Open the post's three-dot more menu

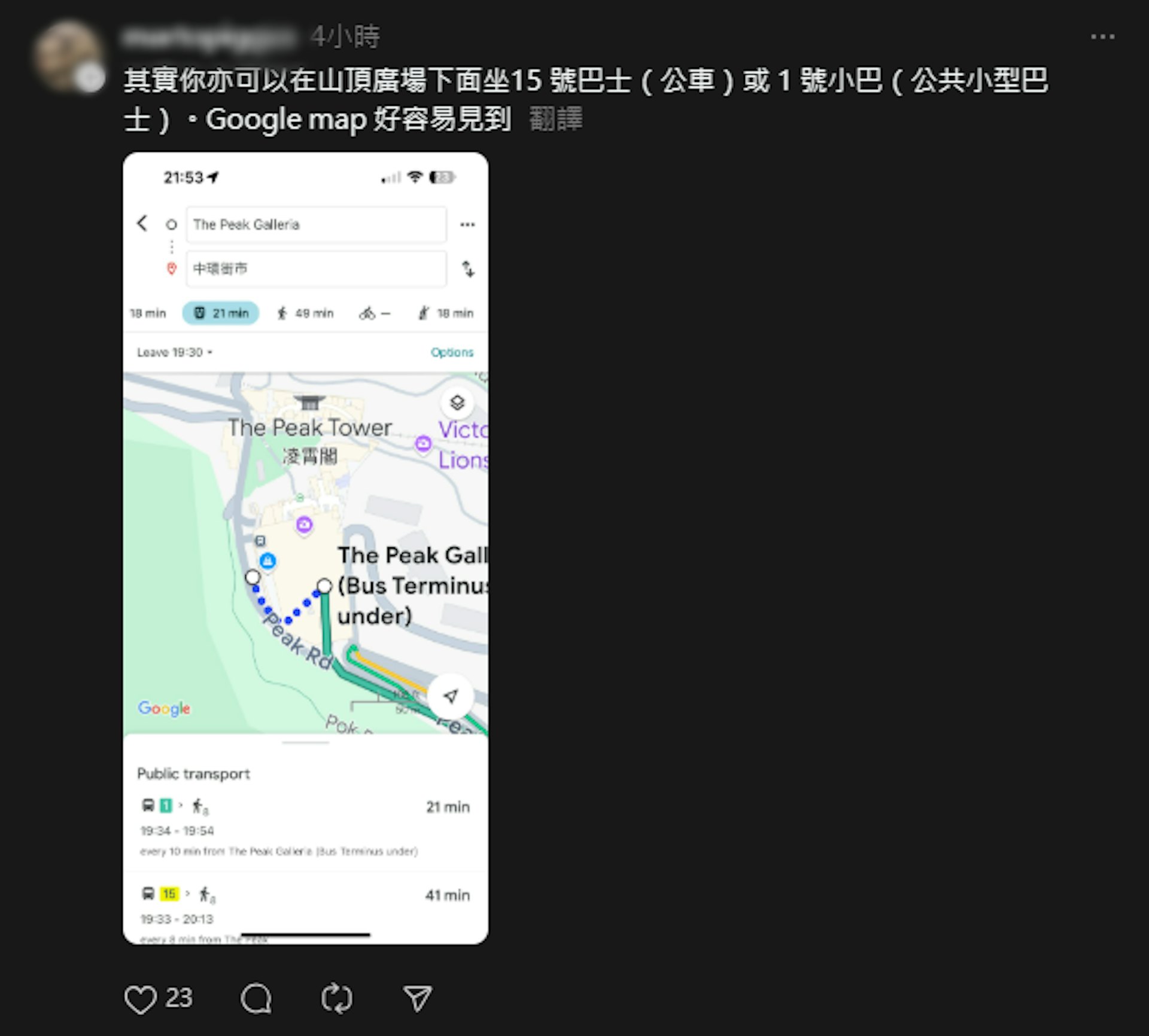click(x=1102, y=37)
